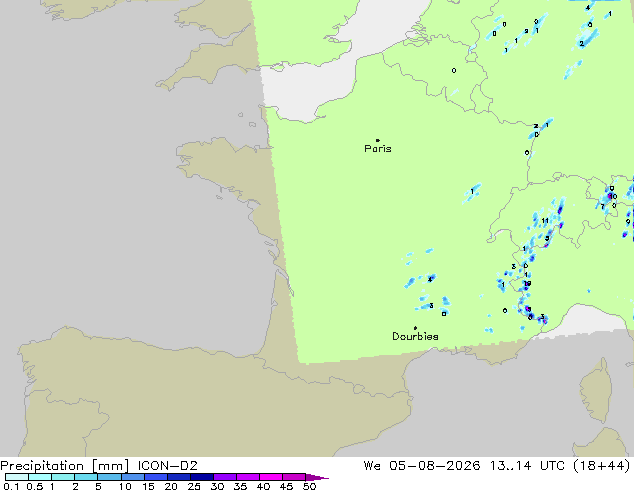634x490 pixels.
Task: Click the 10–15 mm legend swatch
Action: pyautogui.click(x=132, y=477)
